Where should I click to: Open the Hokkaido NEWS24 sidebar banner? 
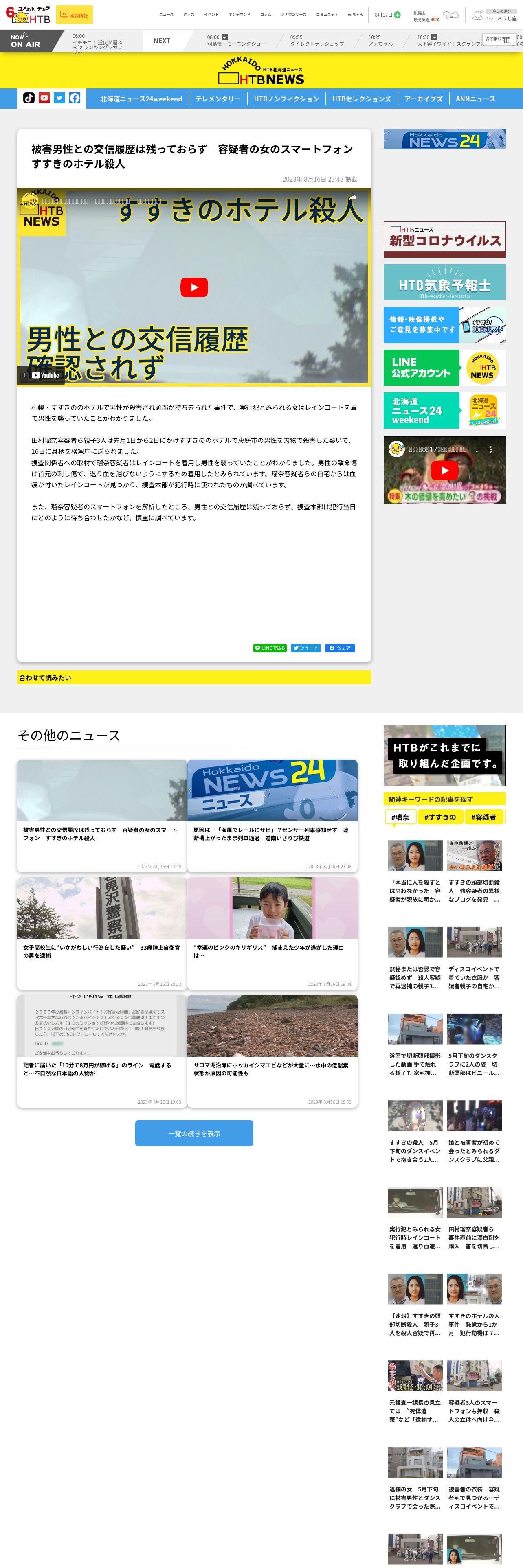tap(444, 139)
